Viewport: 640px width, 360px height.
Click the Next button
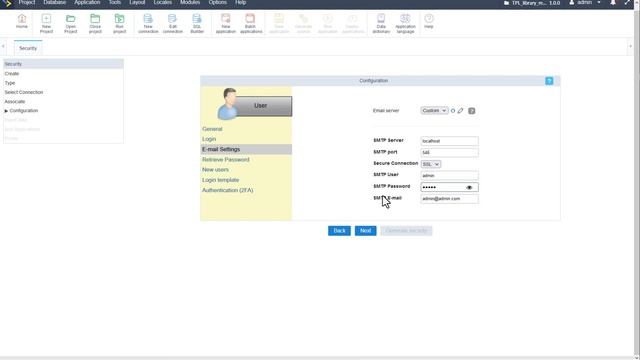[x=365, y=231]
